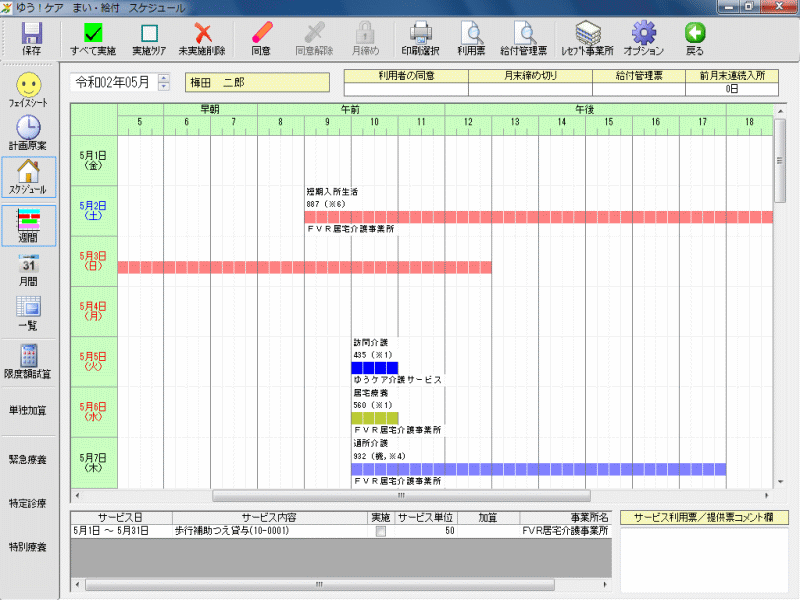This screenshot has width=800, height=600.
Task: Decrease month with the down stepper arrow
Action: 163,87
